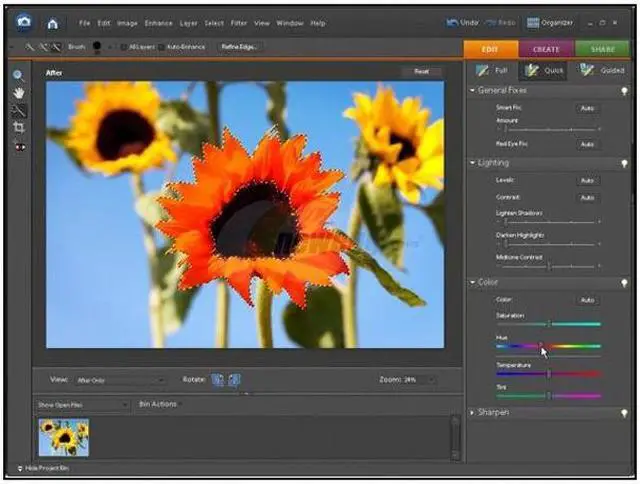Enable the Auto-Enhance checkbox
The height and width of the screenshot is (484, 640).
[x=161, y=47]
